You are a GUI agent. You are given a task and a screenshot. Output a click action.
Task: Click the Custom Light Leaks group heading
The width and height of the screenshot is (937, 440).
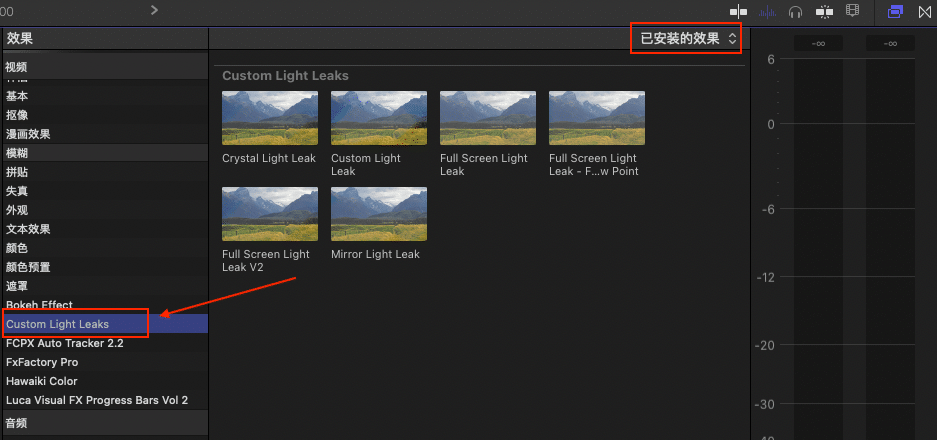(x=285, y=76)
